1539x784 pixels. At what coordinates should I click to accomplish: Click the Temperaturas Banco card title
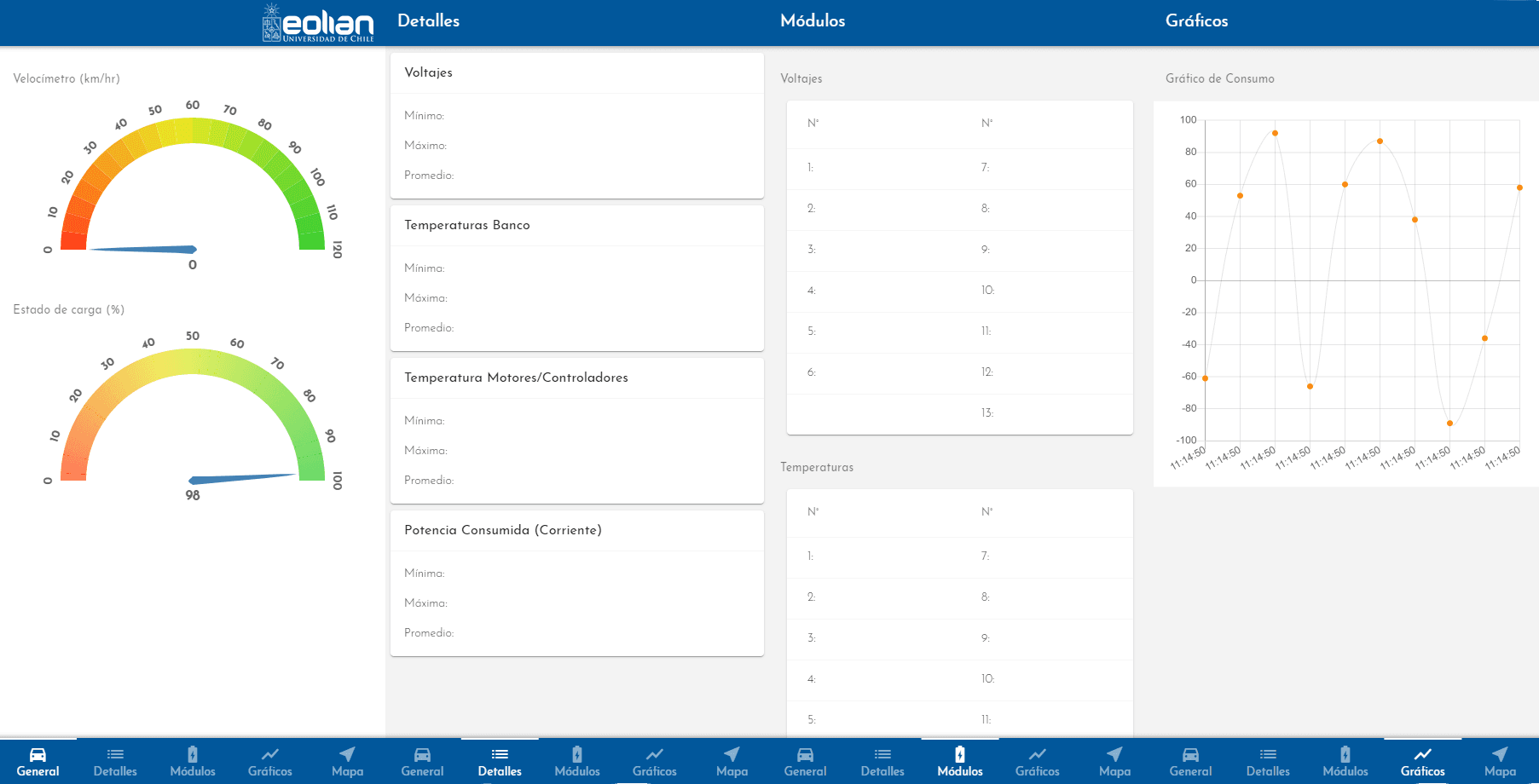(x=466, y=225)
